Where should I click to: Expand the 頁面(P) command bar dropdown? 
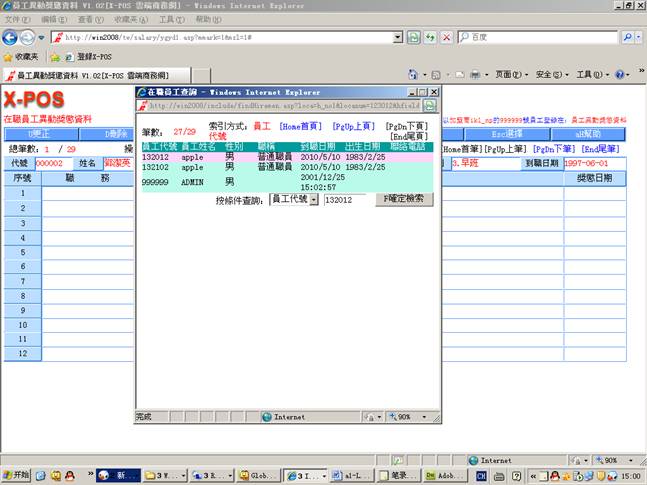pos(510,75)
